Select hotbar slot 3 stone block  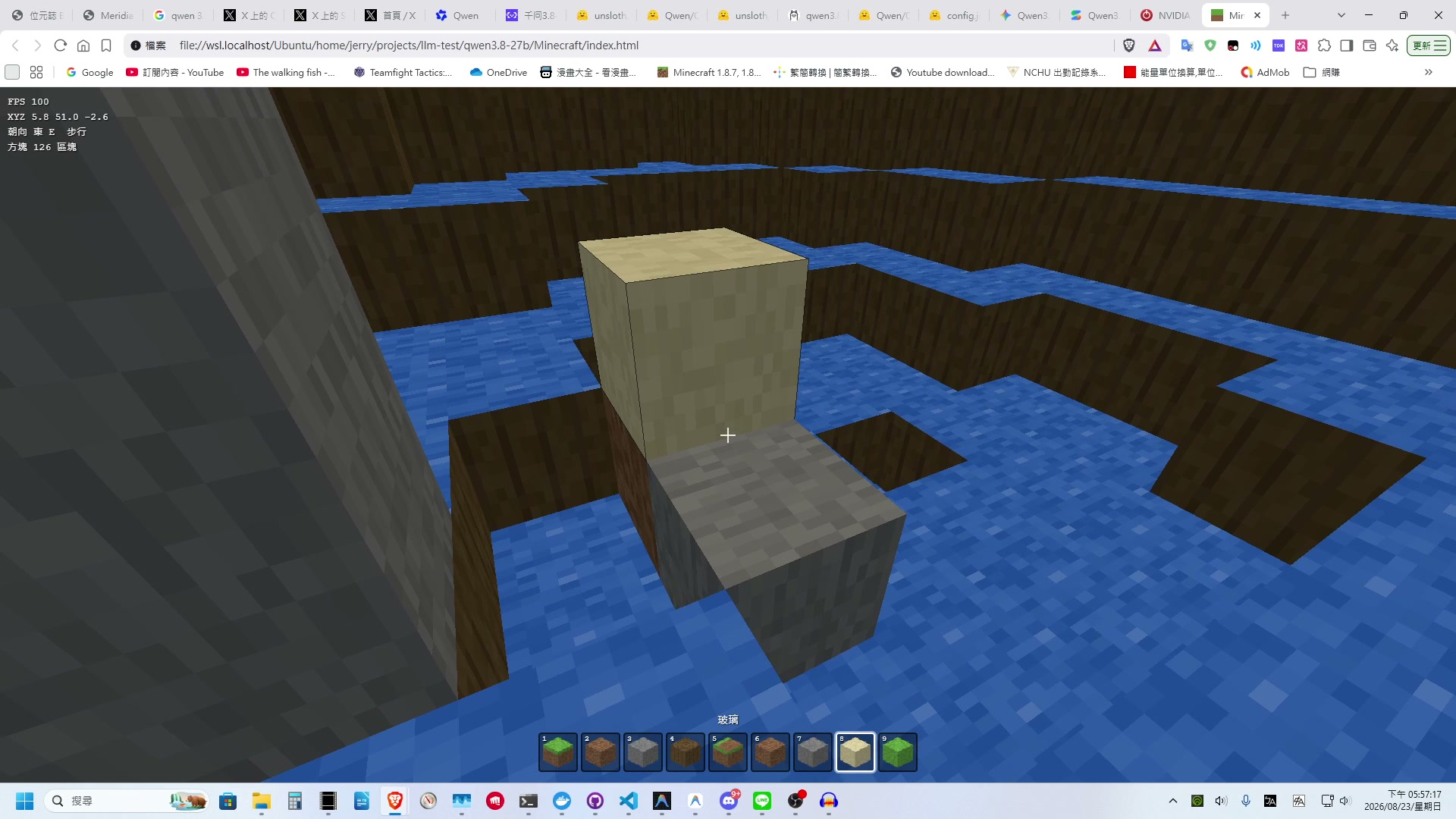tap(643, 752)
